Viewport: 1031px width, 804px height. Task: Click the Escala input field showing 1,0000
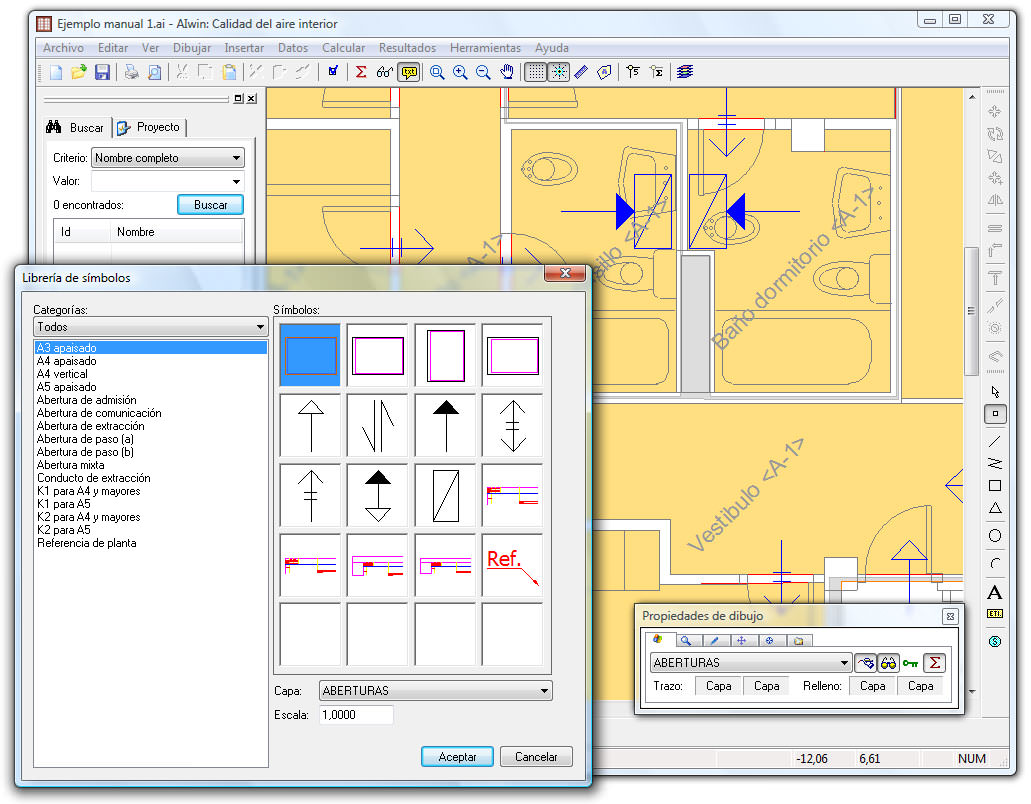356,715
